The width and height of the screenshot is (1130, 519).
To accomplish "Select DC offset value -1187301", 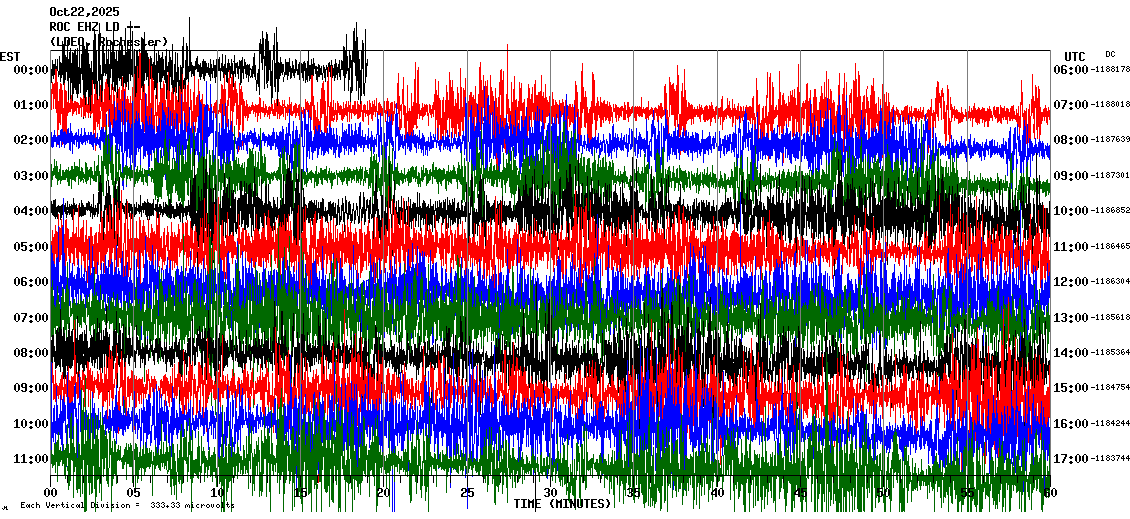I will pos(1109,175).
